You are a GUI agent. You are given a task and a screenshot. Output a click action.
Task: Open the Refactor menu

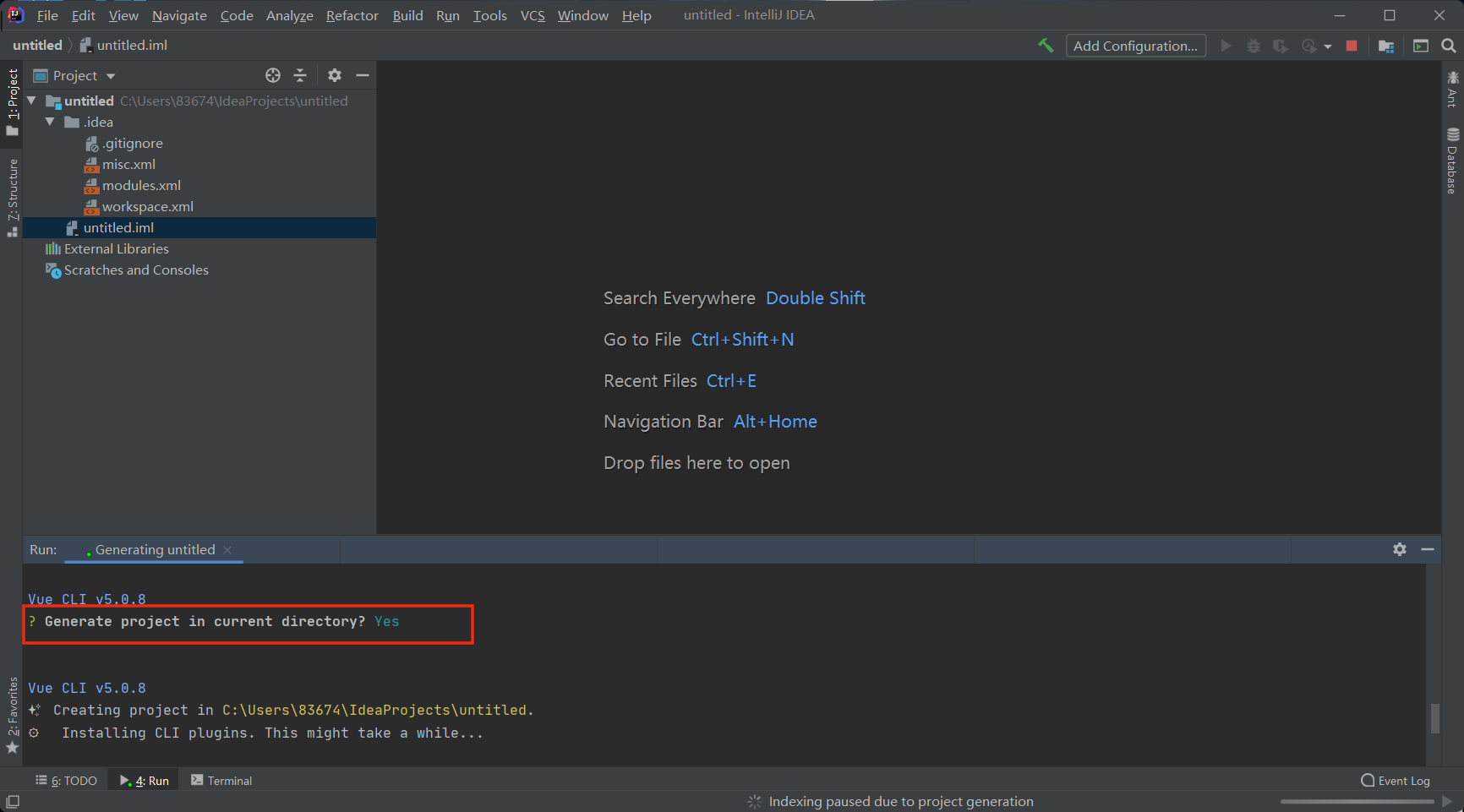coord(352,15)
